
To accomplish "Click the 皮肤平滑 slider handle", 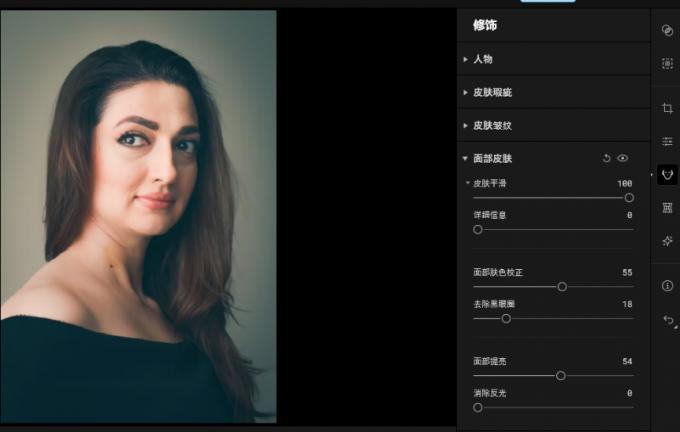I will pos(629,198).
